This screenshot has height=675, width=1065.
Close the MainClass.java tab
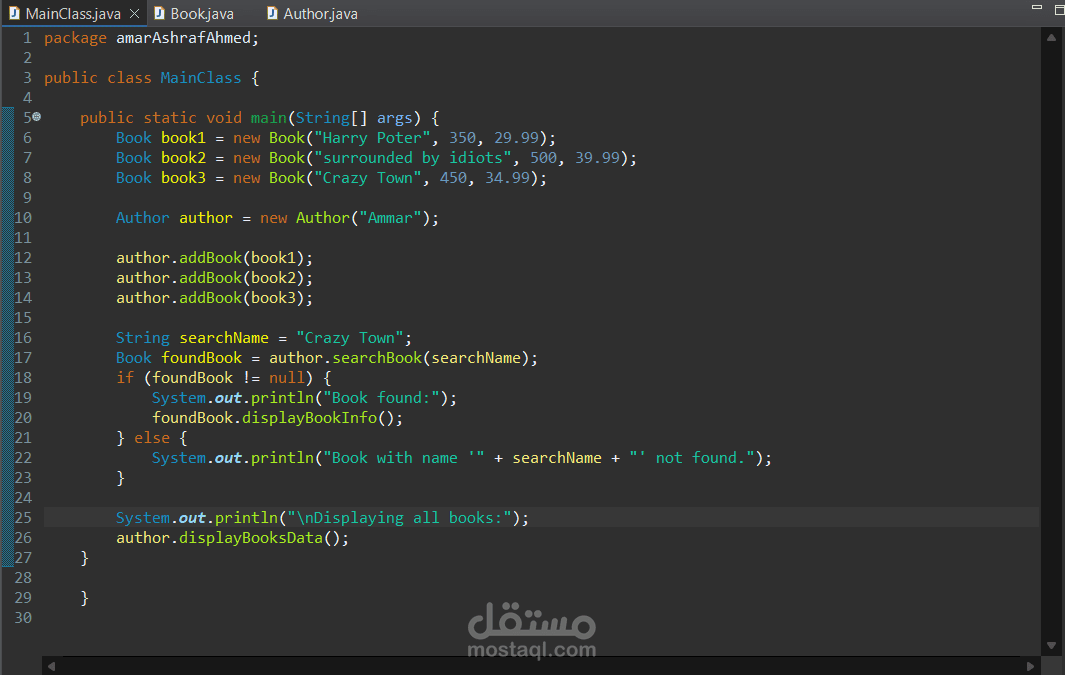tap(134, 14)
